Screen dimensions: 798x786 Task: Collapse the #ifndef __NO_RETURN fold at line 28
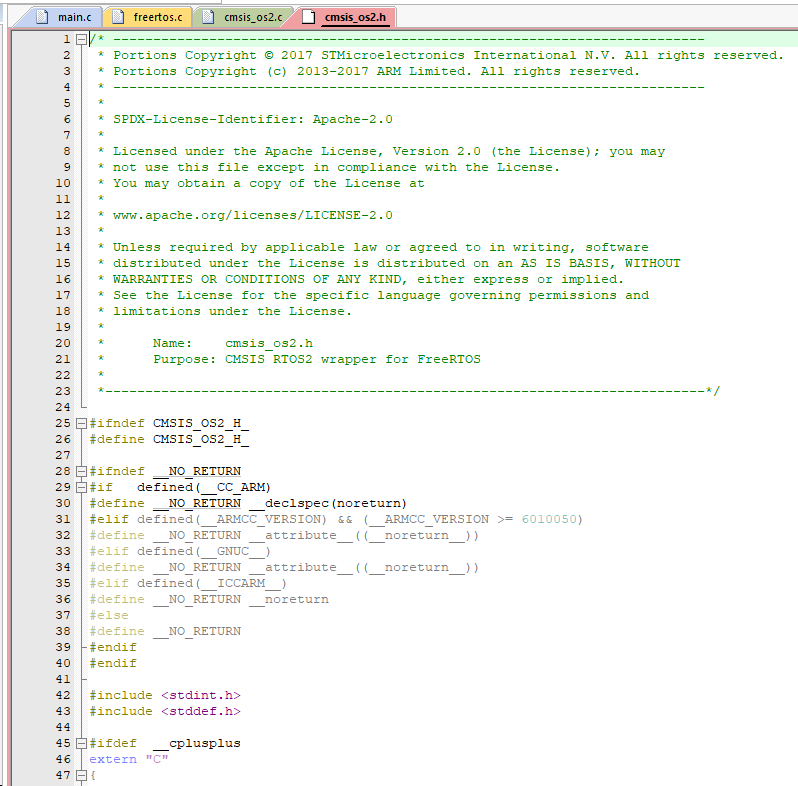tap(82, 471)
